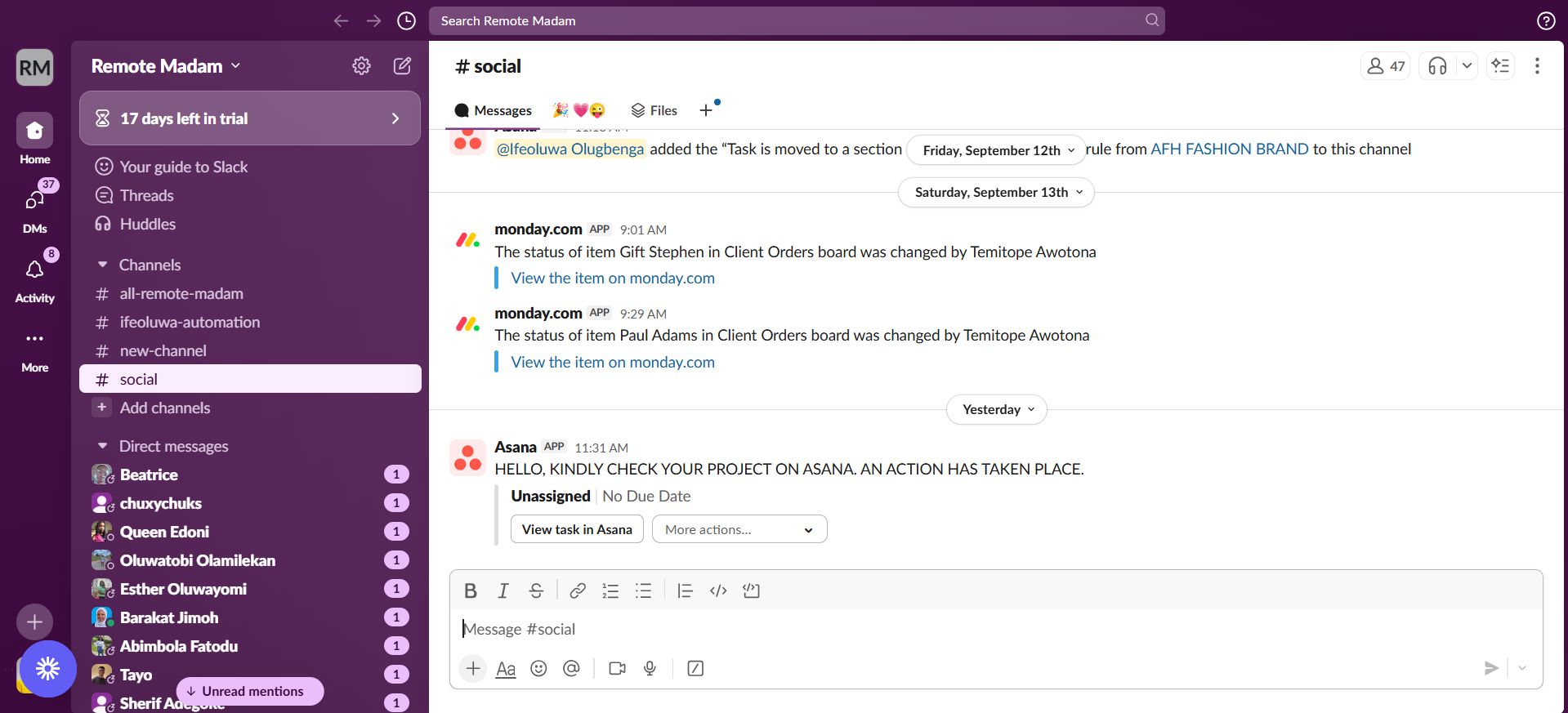
Task: Open More actions dropdown on Asana message
Action: [x=739, y=529]
